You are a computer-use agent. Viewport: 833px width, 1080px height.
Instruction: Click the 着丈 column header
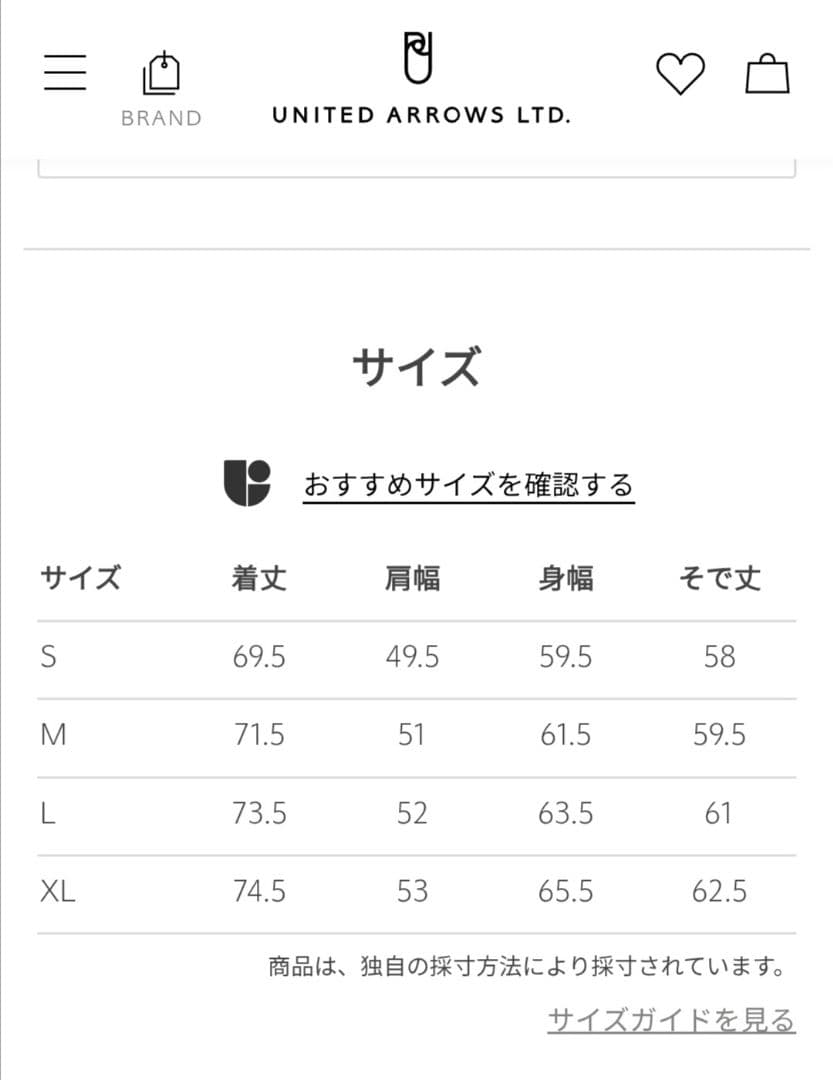click(259, 578)
